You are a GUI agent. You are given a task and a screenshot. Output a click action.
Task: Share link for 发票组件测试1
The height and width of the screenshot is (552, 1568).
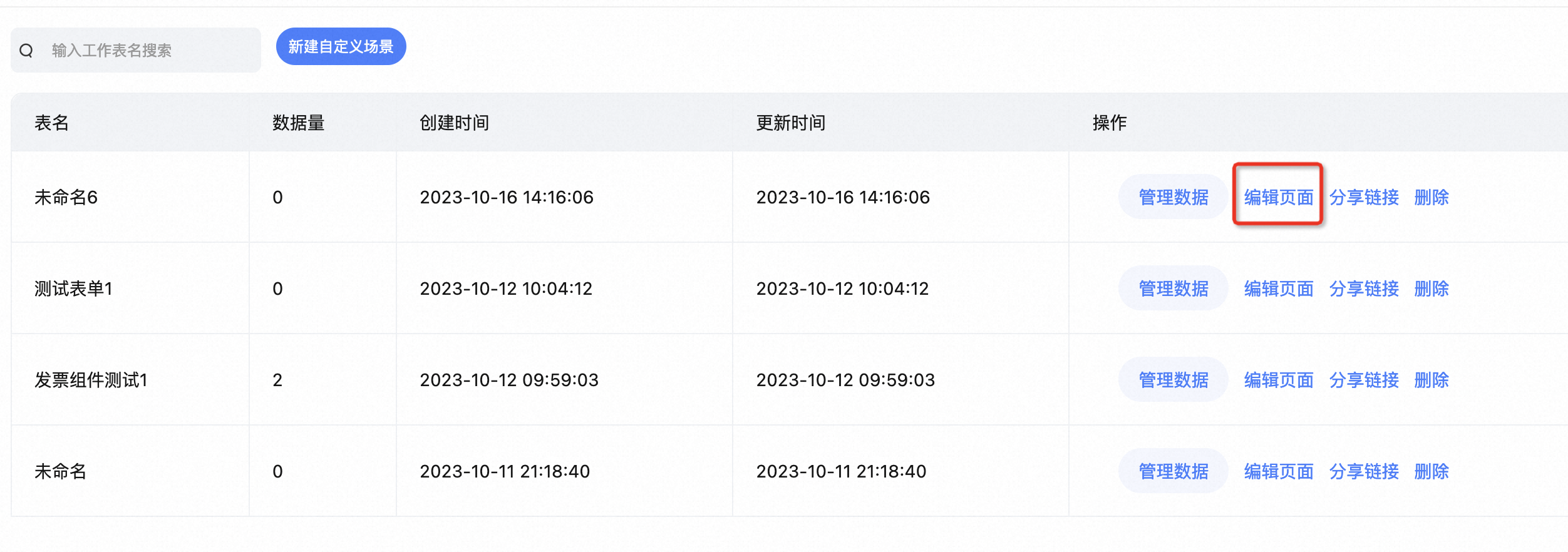[1364, 380]
